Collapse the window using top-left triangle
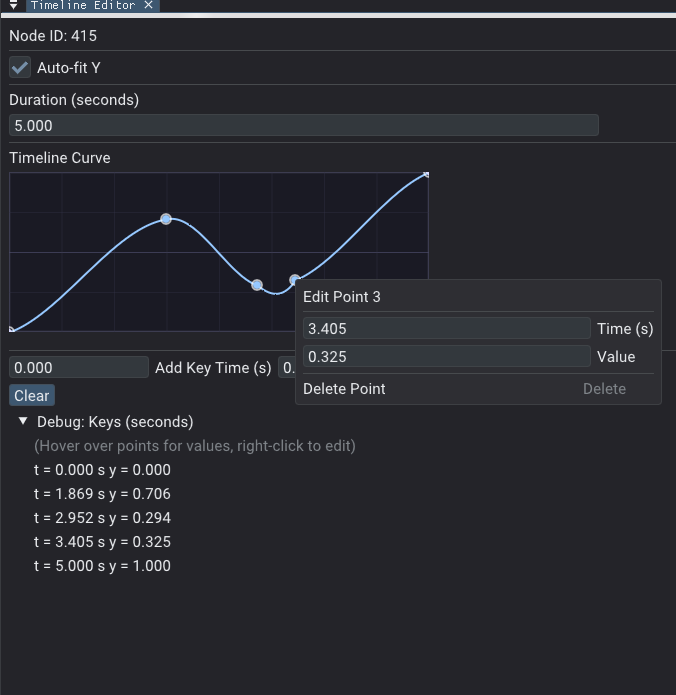Viewport: 676px width, 695px height. 12,5
